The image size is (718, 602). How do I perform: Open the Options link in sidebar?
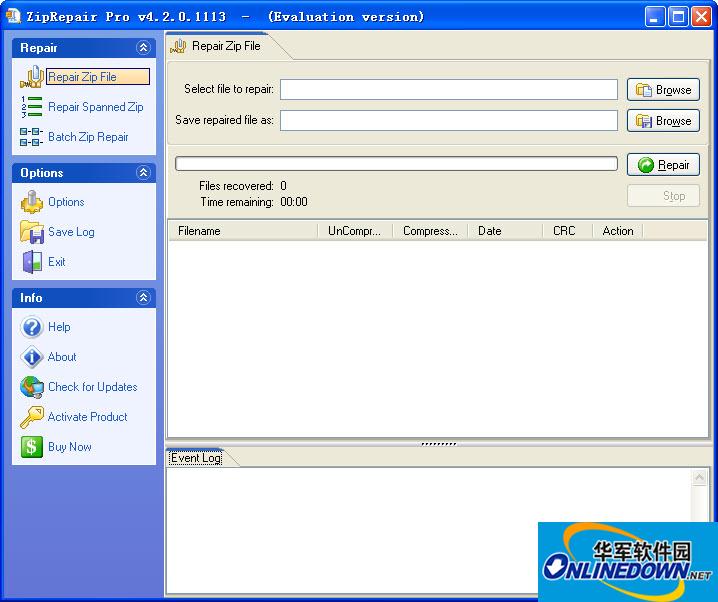click(x=66, y=202)
